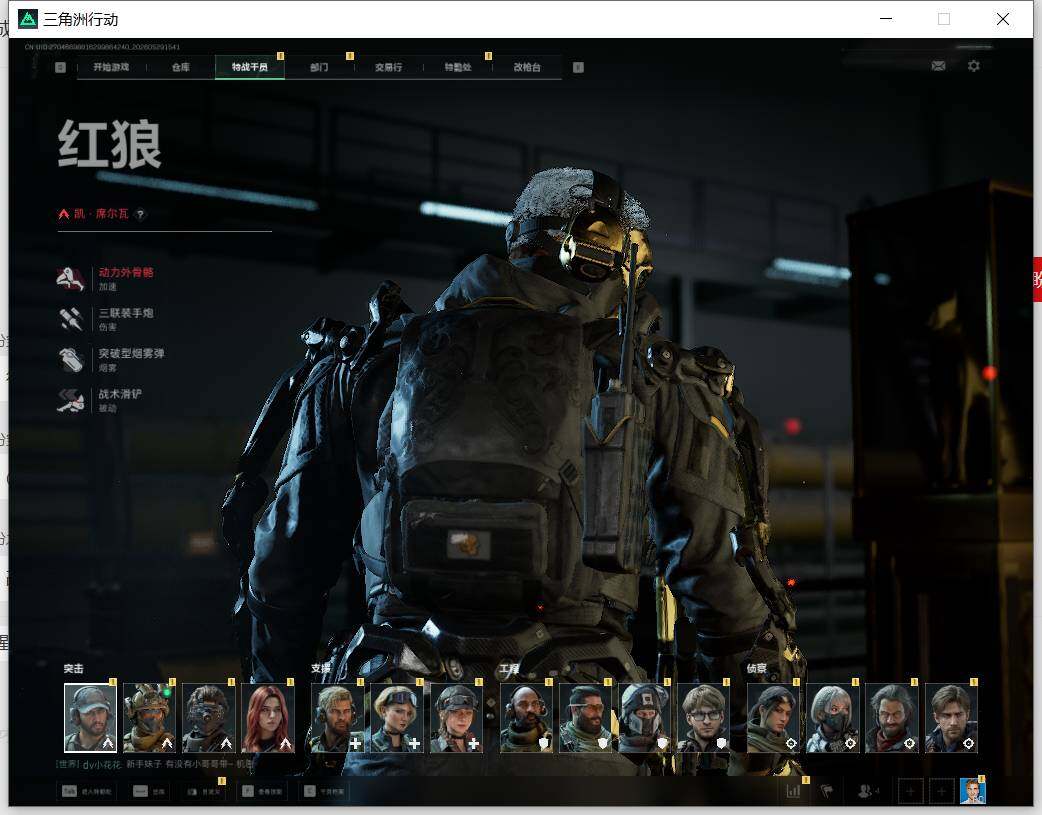This screenshot has width=1042, height=815.
Task: Select the female support operator wearing a helmet
Action: pyautogui.click(x=457, y=718)
